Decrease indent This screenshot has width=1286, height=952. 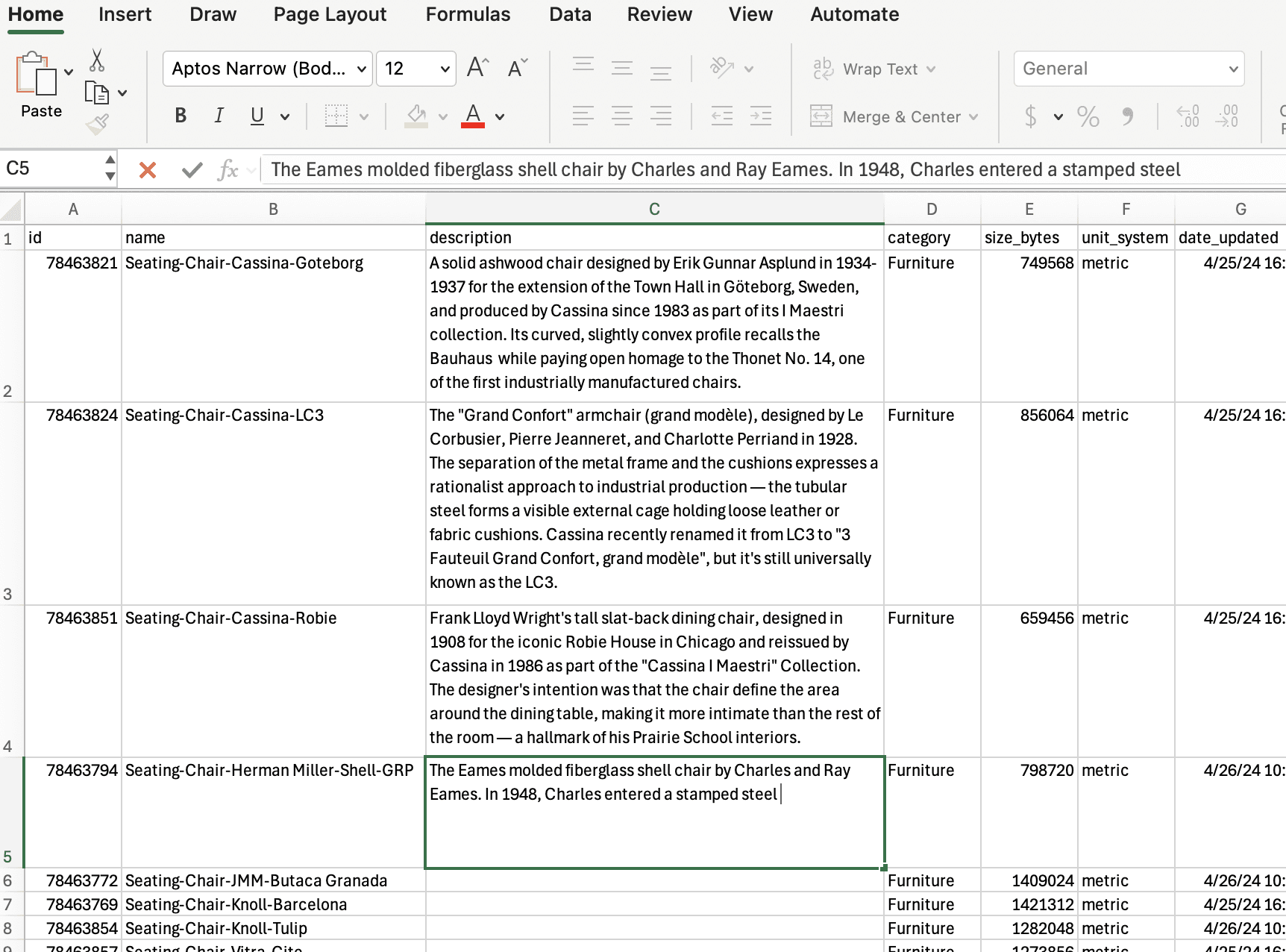722,116
